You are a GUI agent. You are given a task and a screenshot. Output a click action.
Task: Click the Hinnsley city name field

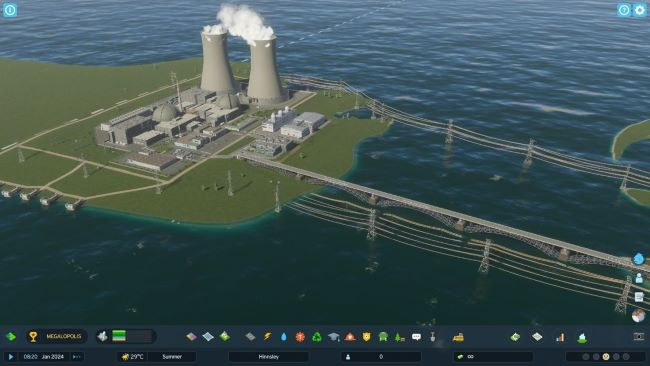point(269,356)
